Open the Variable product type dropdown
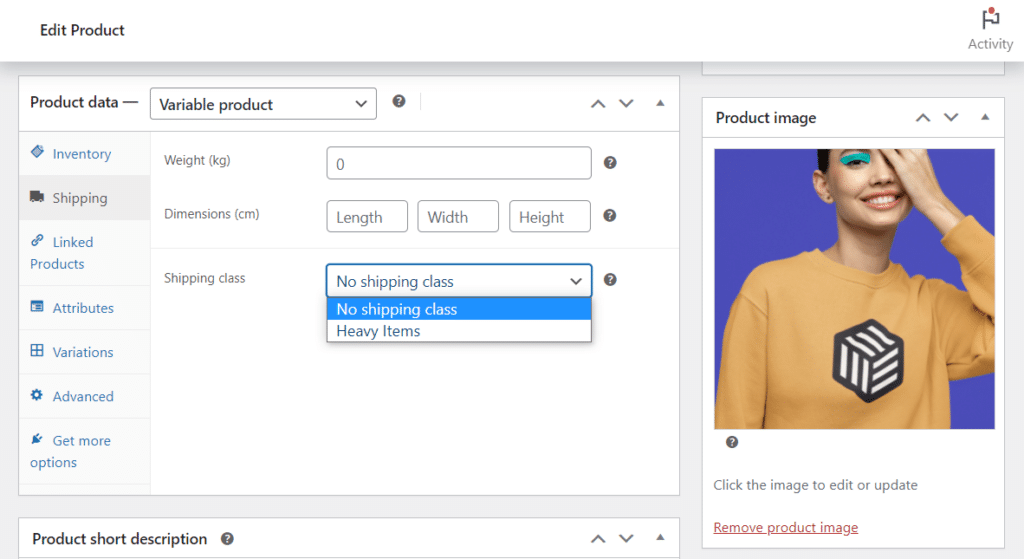1024x559 pixels. coord(263,104)
